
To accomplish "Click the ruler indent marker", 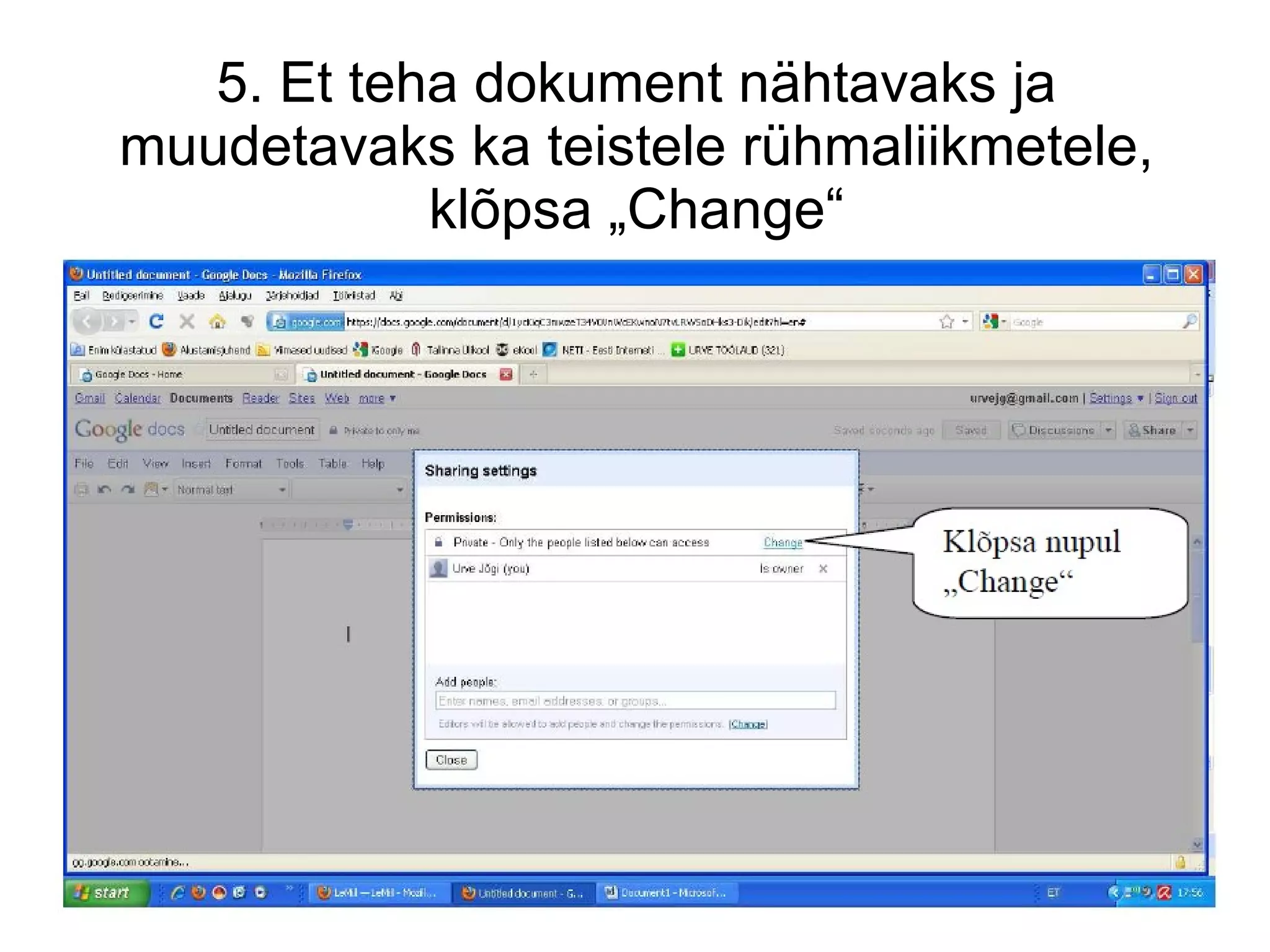I will [x=348, y=525].
